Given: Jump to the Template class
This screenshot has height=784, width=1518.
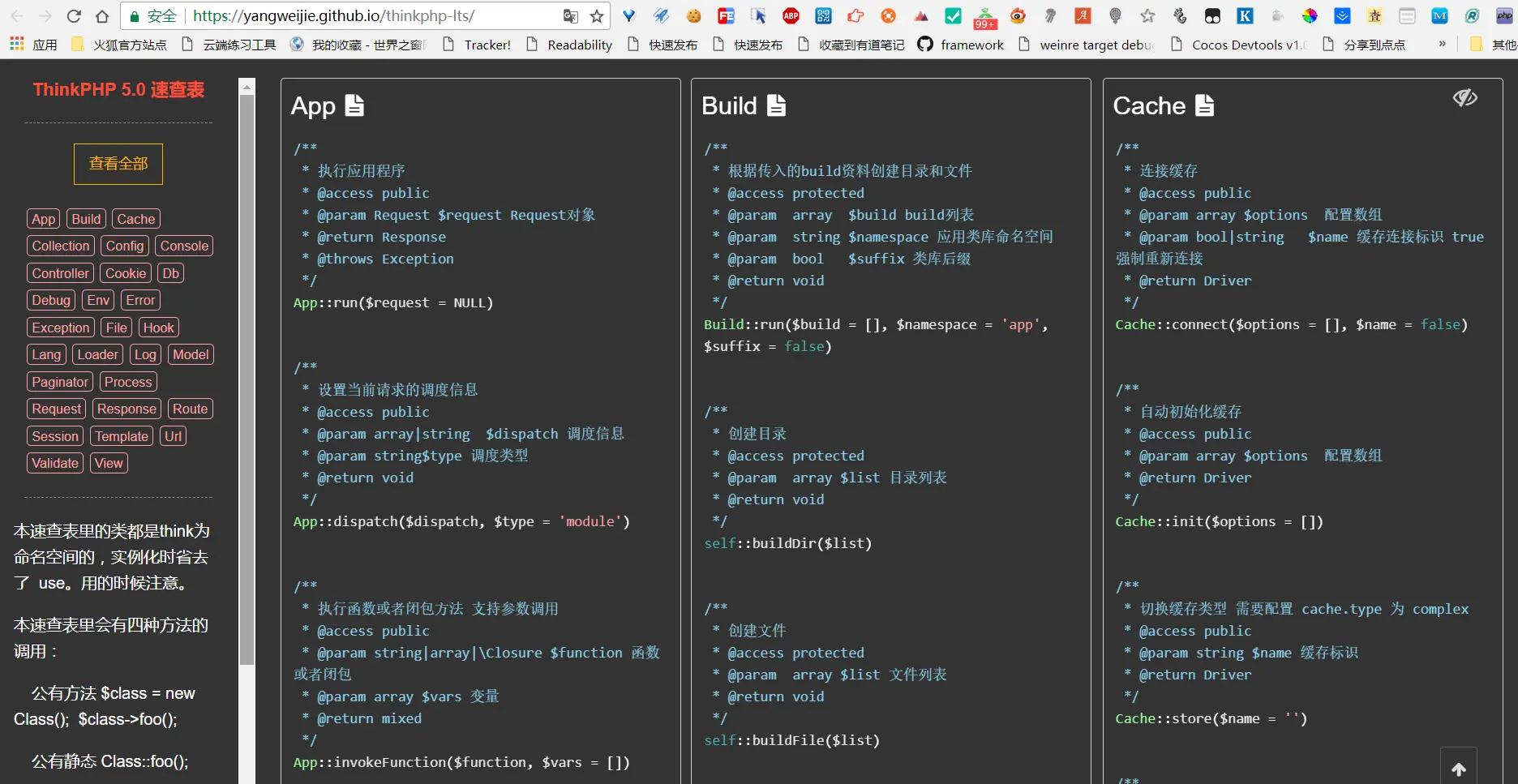Looking at the screenshot, I should coord(122,436).
